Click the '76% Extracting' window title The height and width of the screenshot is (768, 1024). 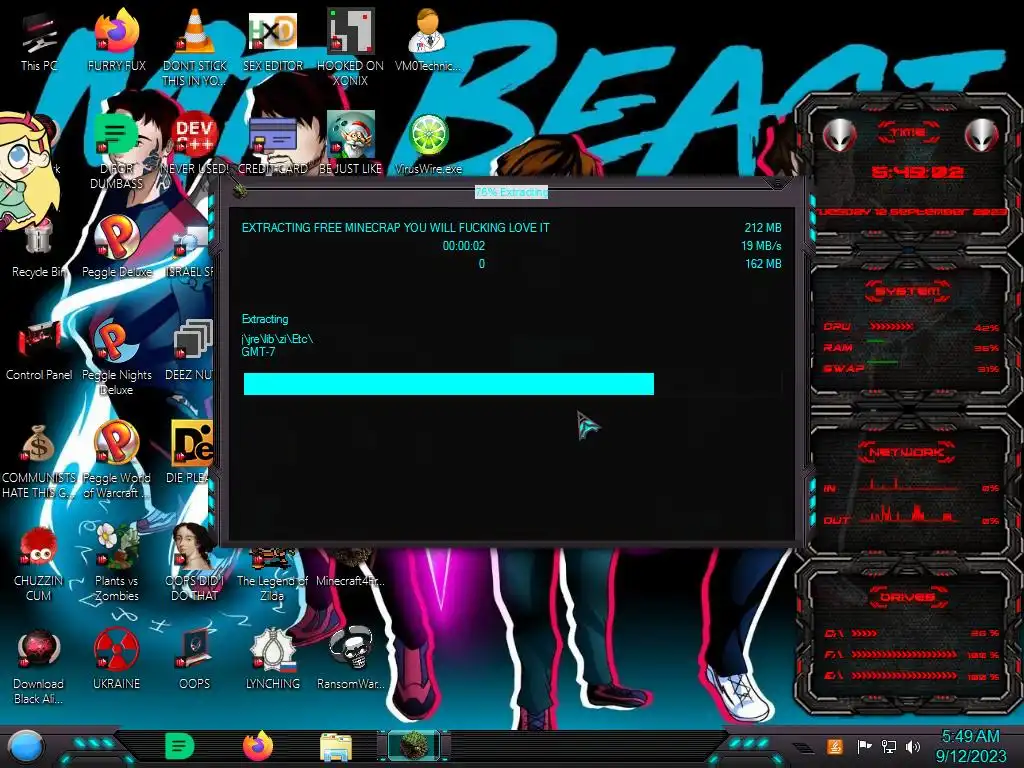pyautogui.click(x=511, y=192)
